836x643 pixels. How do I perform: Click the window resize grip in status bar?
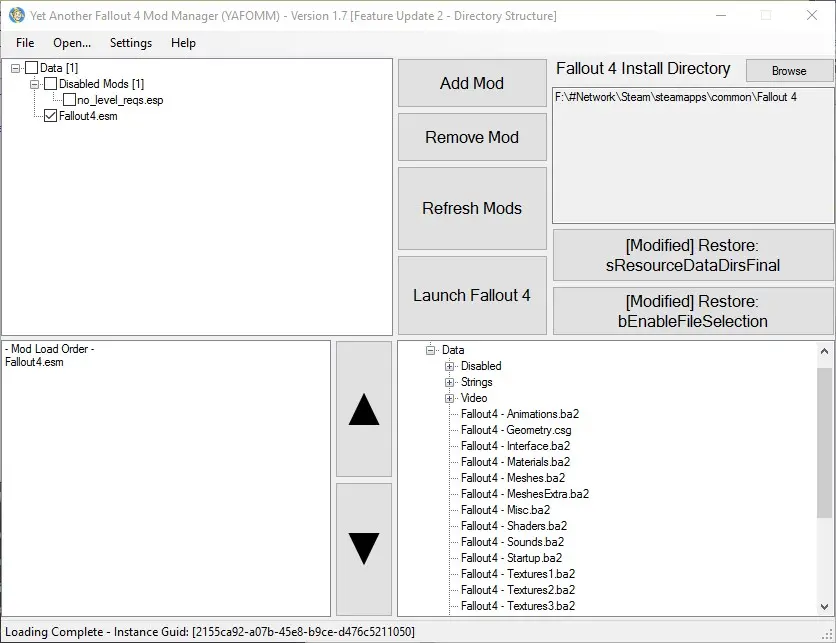pos(827,634)
